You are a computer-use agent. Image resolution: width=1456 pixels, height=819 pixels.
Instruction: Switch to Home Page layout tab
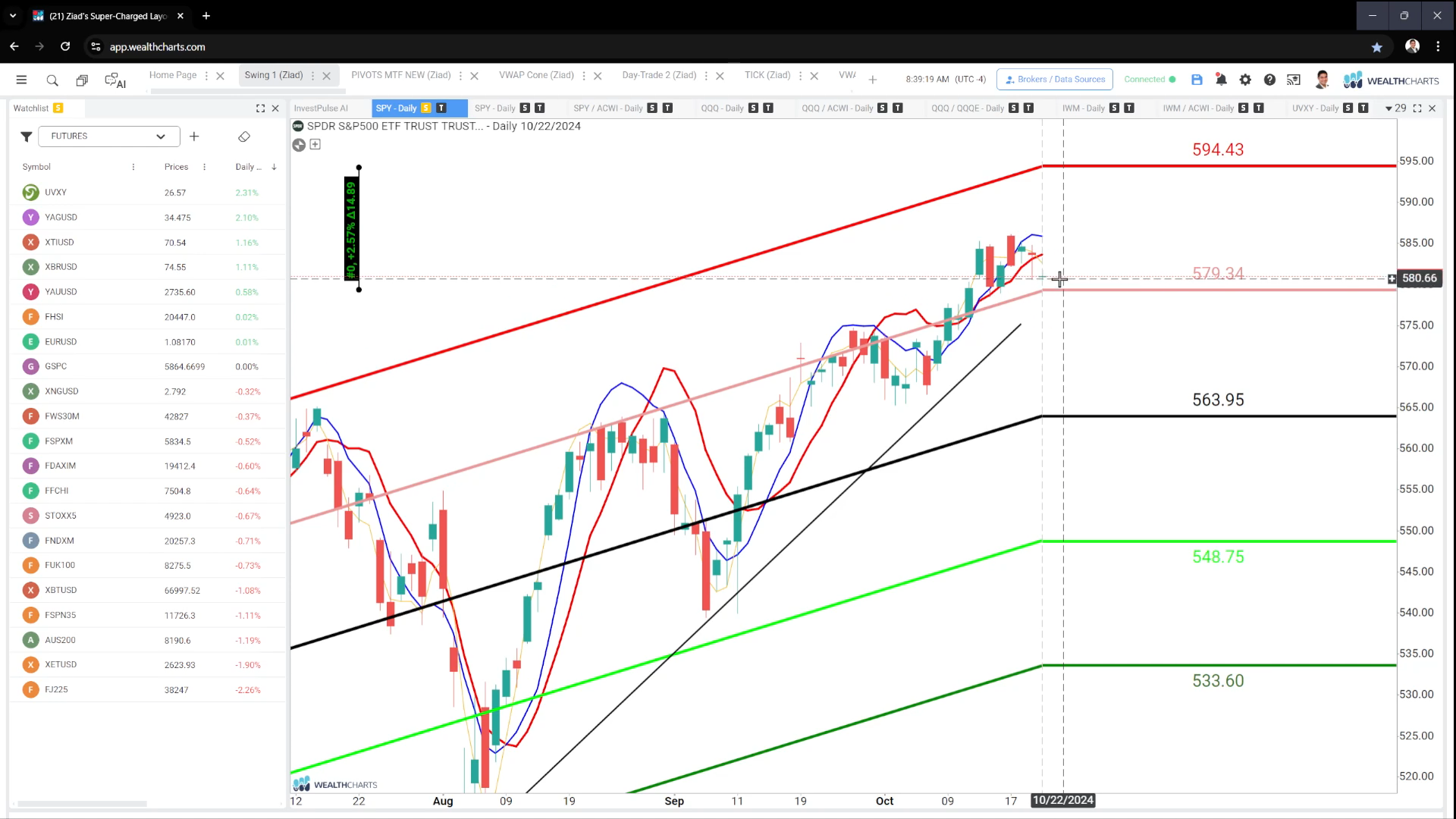point(173,75)
